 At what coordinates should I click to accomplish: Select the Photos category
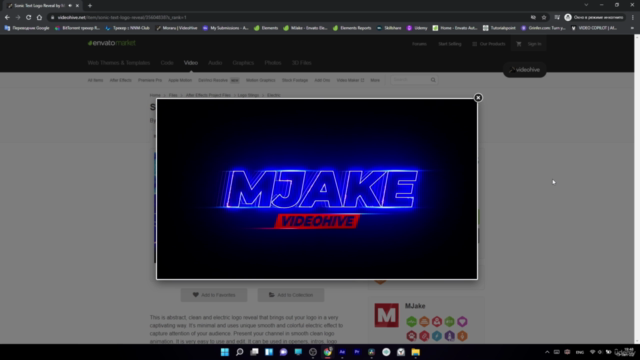coord(273,63)
